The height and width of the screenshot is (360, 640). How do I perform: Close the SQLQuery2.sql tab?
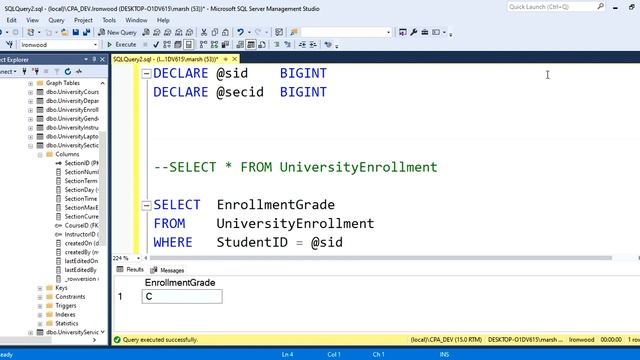point(235,59)
